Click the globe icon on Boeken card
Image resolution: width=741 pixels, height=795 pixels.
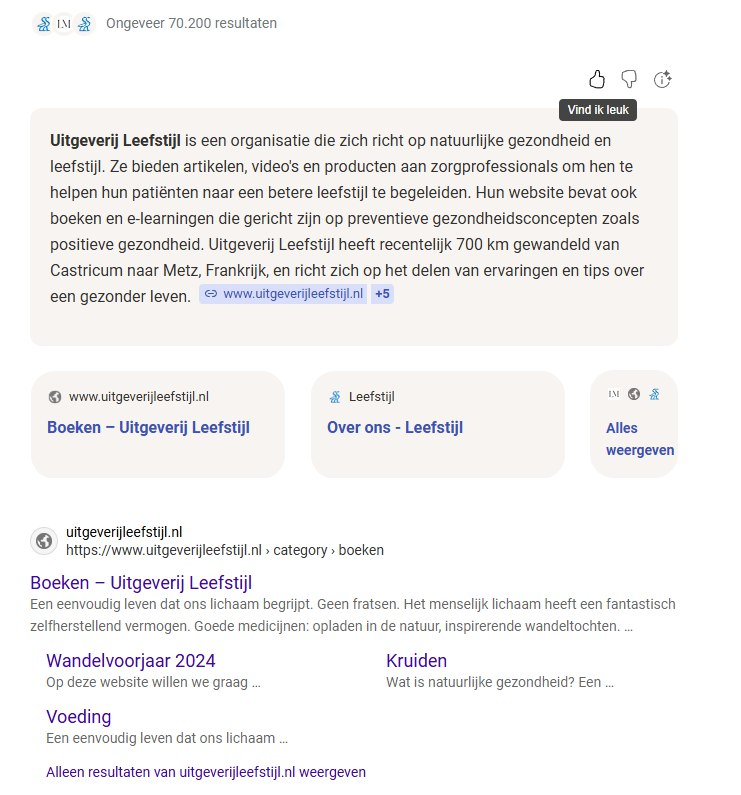(55, 397)
